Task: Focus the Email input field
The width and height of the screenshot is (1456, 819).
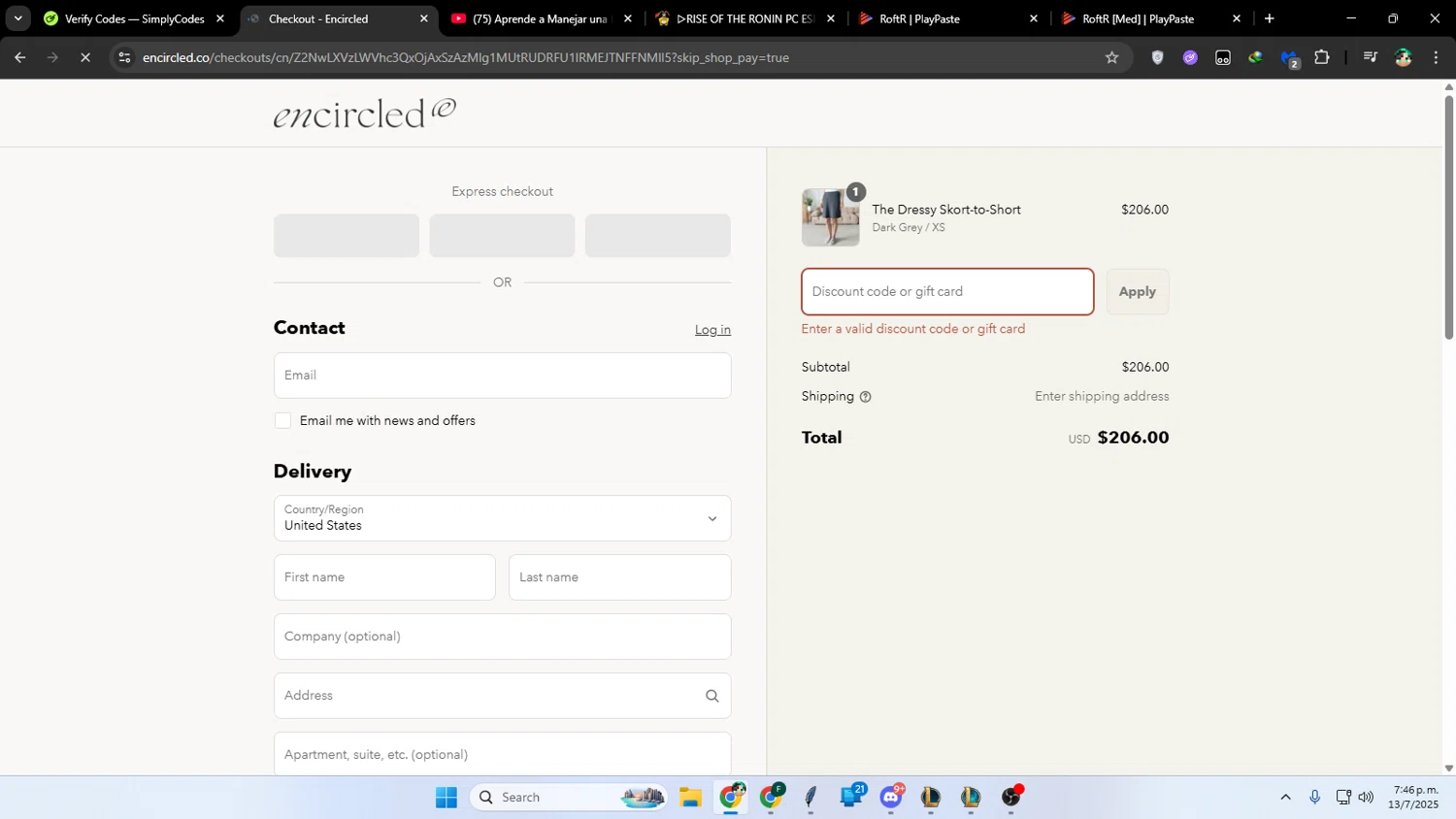Action: click(502, 376)
